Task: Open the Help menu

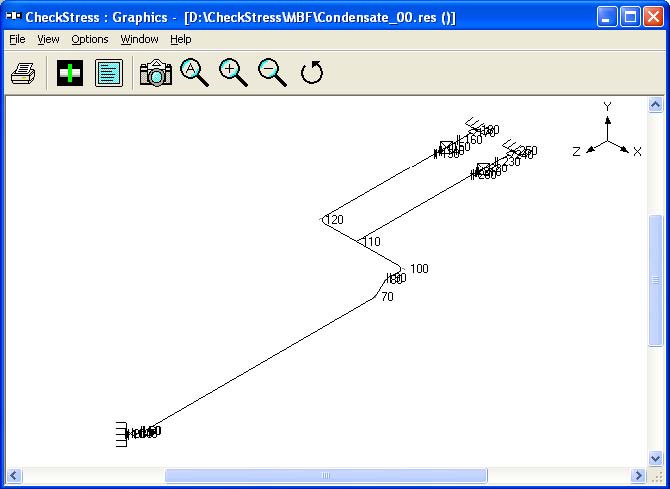Action: pos(180,39)
